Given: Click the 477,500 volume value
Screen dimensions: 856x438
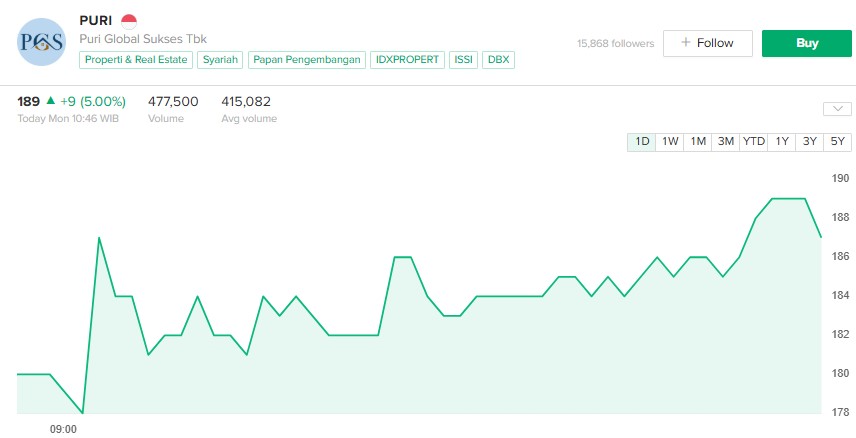Looking at the screenshot, I should (x=173, y=102).
